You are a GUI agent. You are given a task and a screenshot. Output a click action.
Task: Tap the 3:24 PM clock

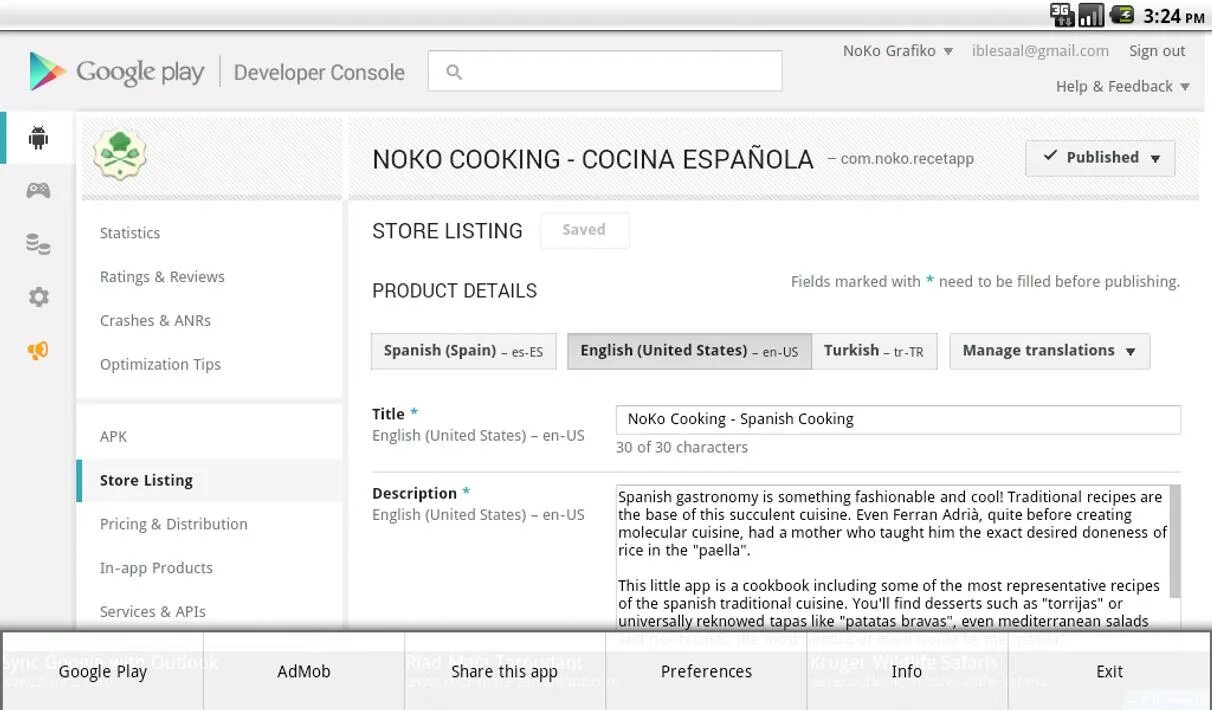click(x=1174, y=16)
